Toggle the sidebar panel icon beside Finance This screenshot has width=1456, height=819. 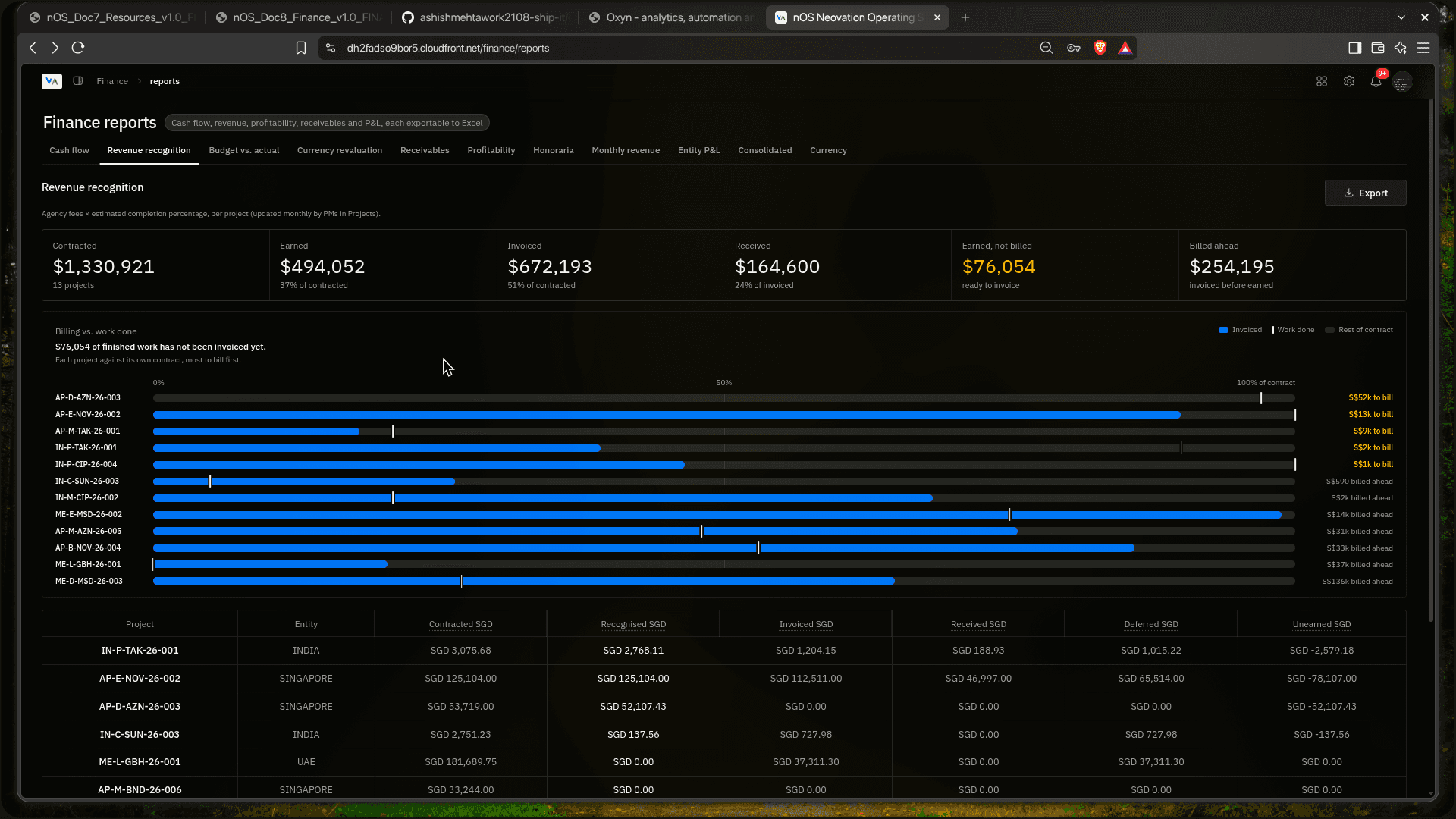pyautogui.click(x=78, y=81)
